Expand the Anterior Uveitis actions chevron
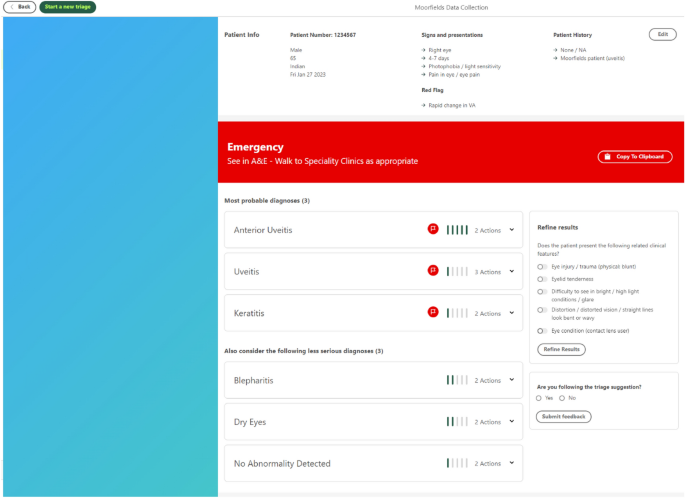 click(511, 229)
